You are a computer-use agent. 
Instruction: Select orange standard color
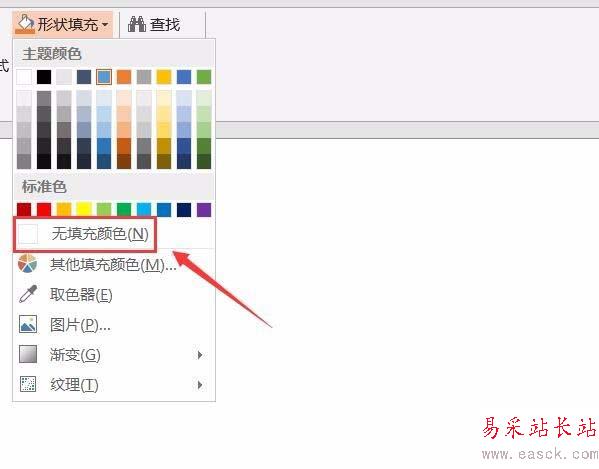pyautogui.click(x=64, y=210)
